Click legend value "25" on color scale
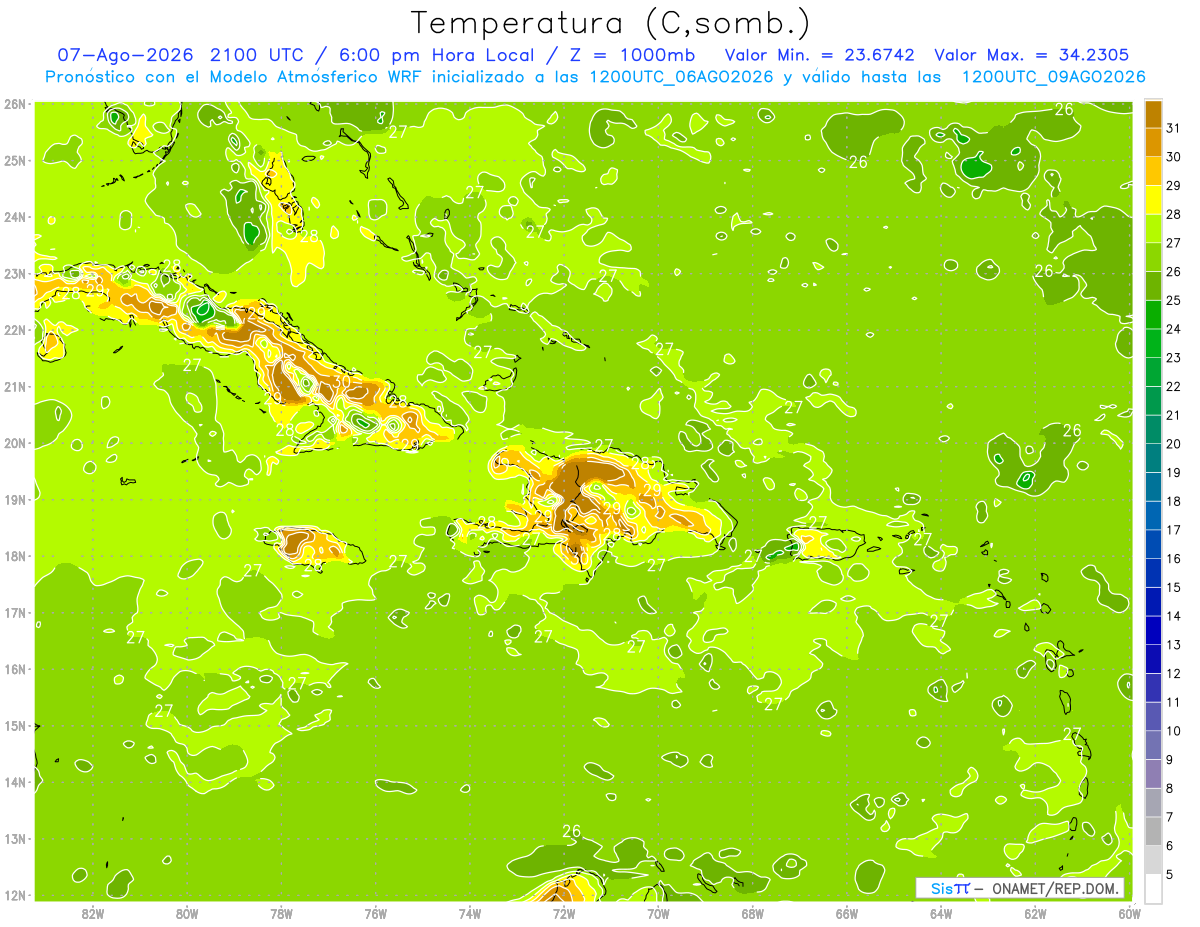1200x927 pixels. point(1174,300)
